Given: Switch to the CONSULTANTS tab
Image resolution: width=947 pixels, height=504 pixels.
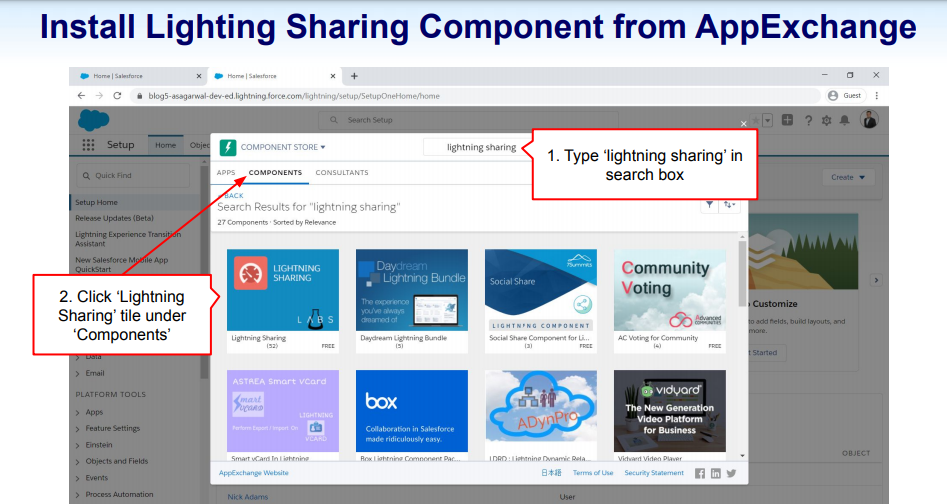Looking at the screenshot, I should coord(342,173).
